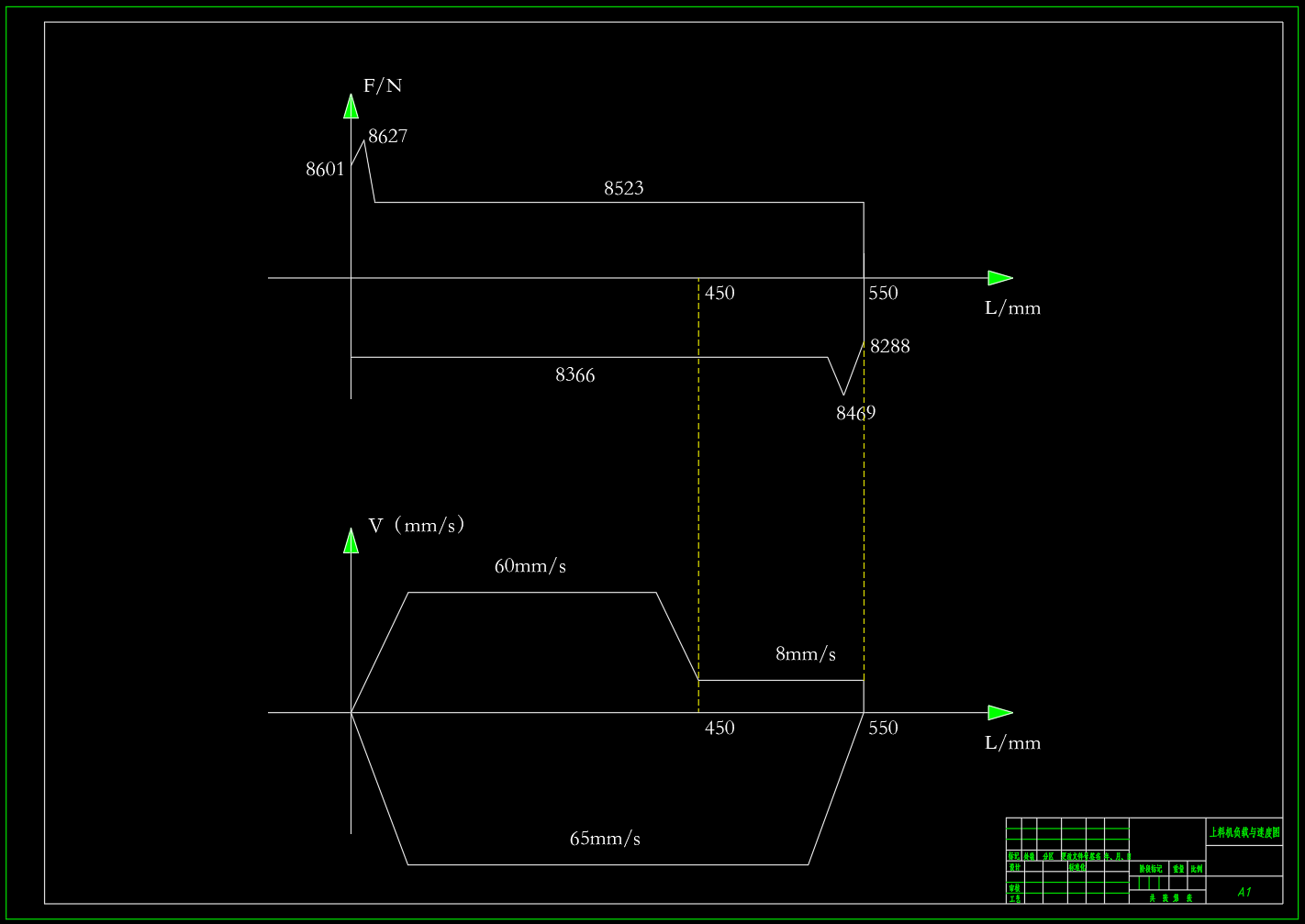This screenshot has width=1305, height=924.
Task: Click the drawing title 上料机负载与速度图
Action: (1244, 832)
